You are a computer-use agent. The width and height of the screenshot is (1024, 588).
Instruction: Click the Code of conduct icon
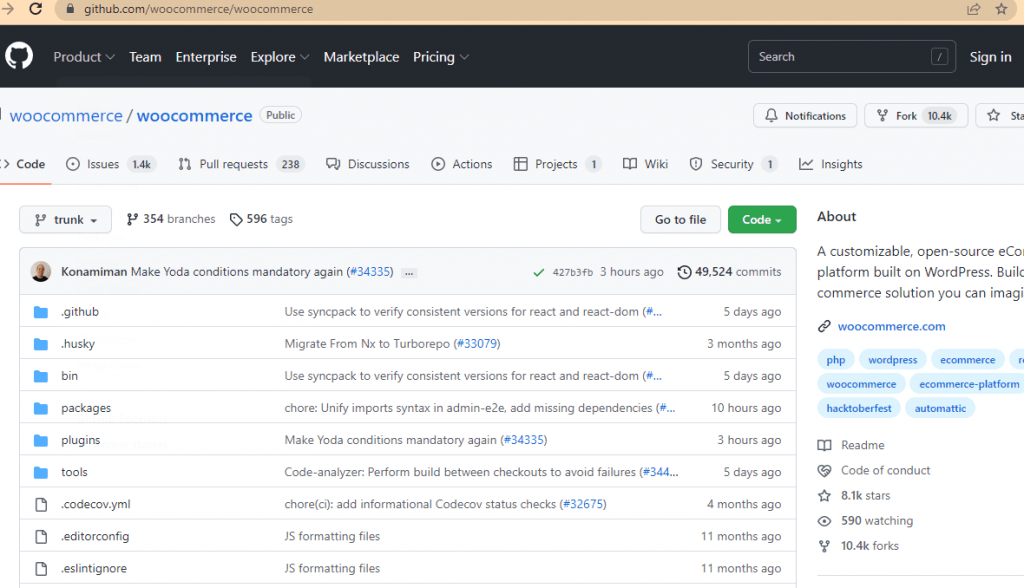click(824, 470)
